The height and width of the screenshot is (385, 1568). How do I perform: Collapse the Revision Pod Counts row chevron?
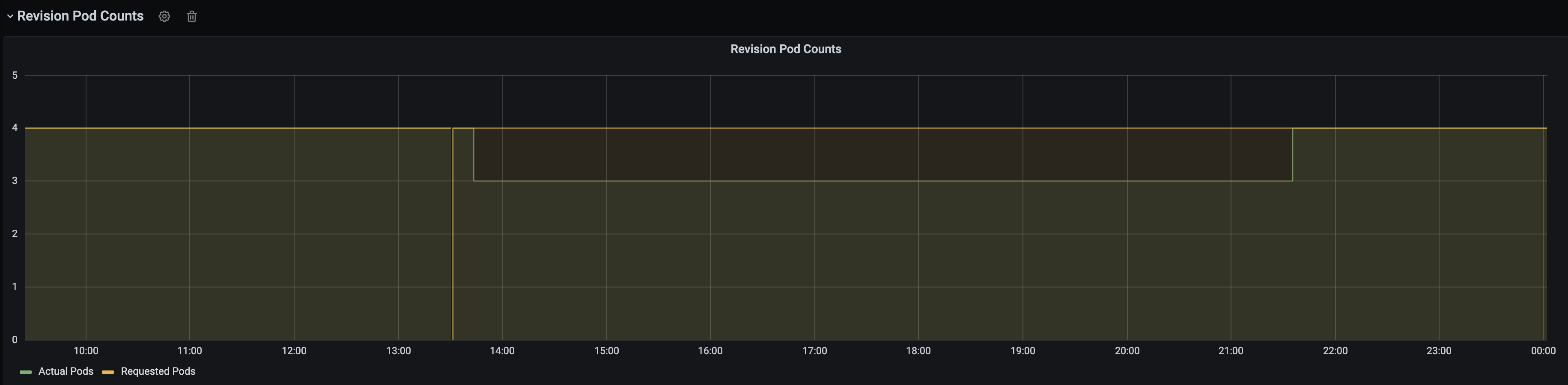(x=10, y=16)
